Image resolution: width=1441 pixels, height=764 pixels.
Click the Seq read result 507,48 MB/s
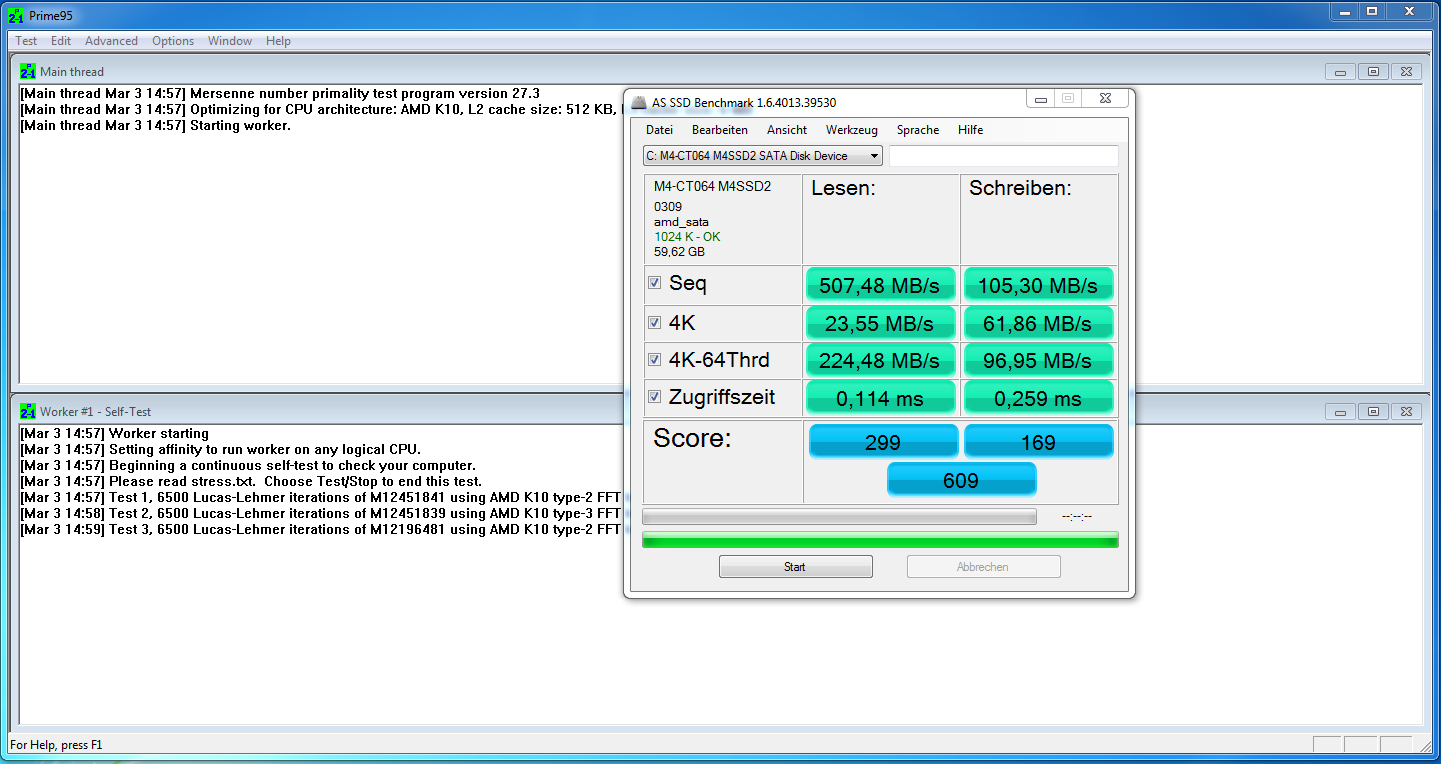click(x=880, y=285)
